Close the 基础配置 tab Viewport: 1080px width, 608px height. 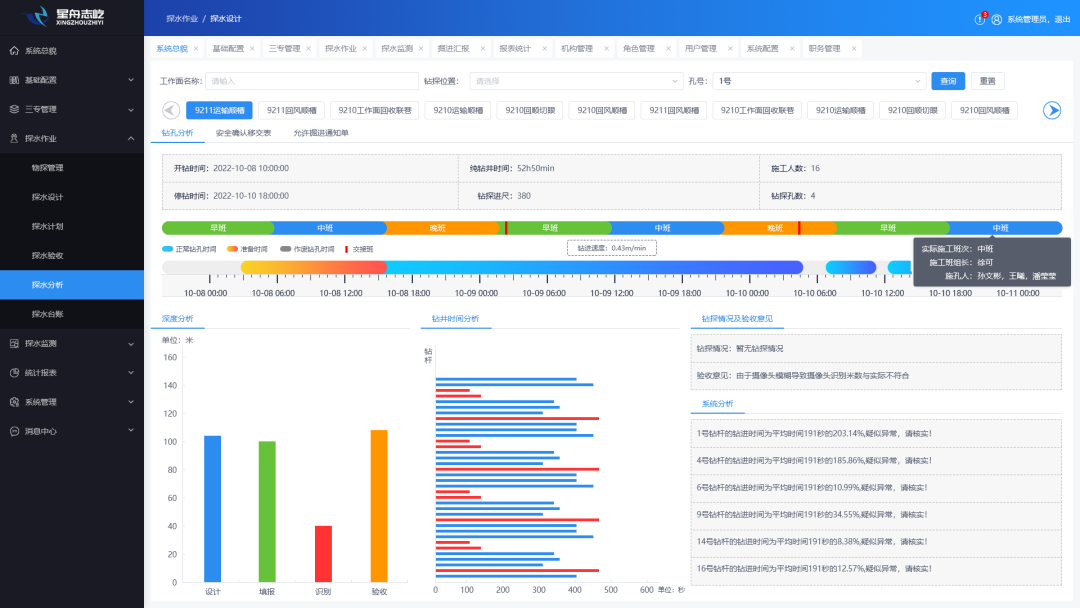[x=252, y=48]
